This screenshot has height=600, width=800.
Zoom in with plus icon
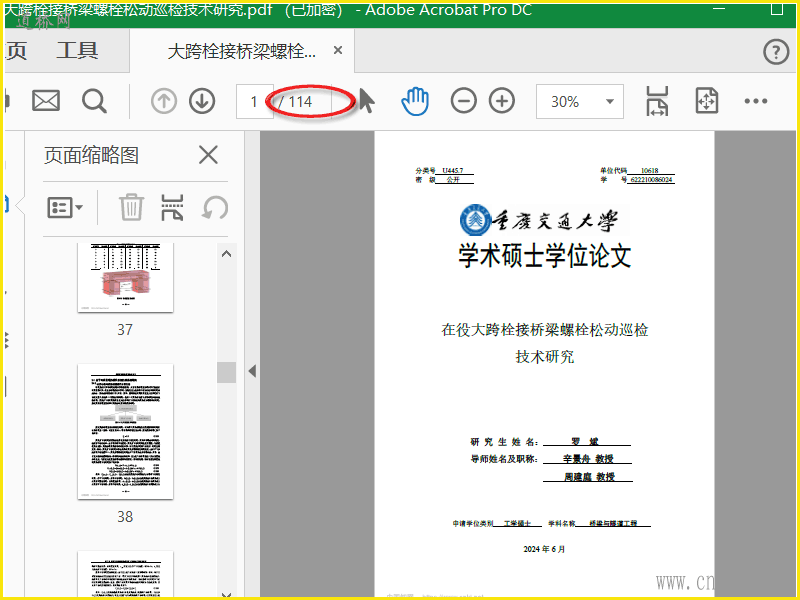[502, 101]
